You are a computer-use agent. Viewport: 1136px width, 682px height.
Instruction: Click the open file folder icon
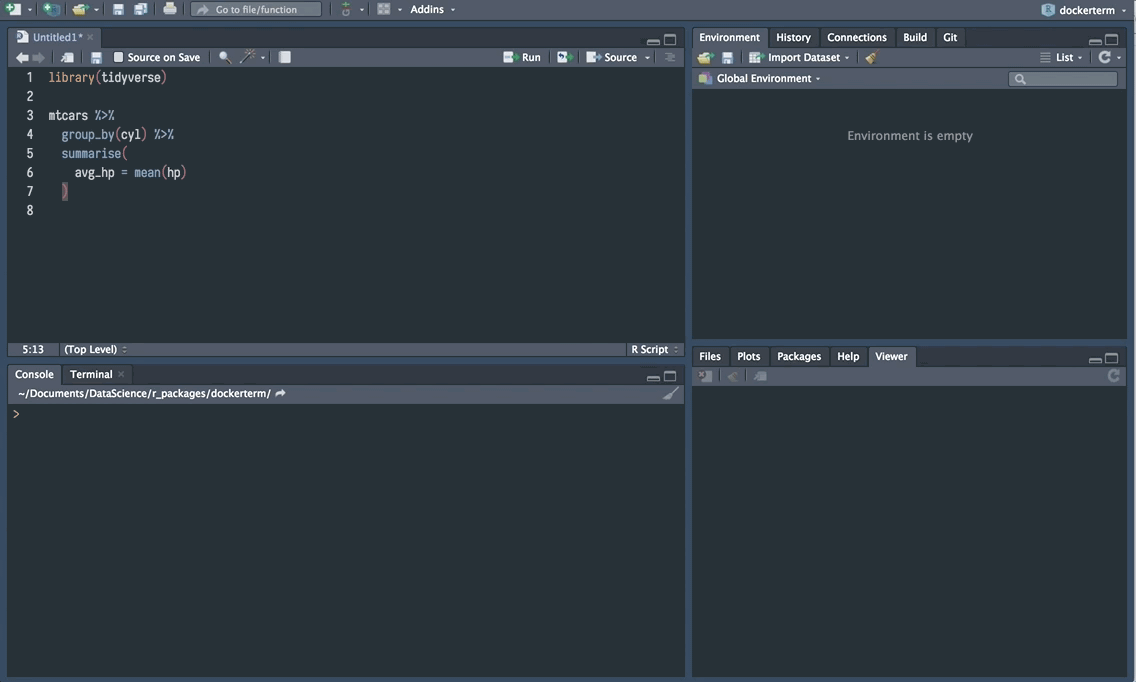point(80,9)
